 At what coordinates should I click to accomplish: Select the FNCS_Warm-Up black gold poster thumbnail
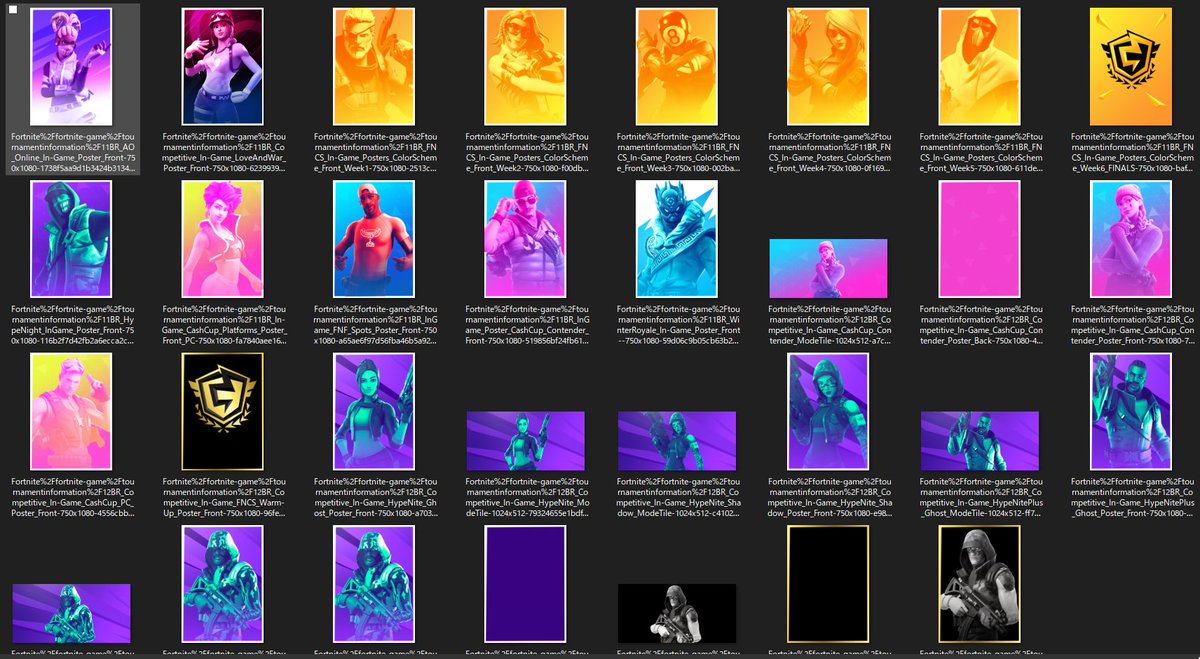point(223,412)
